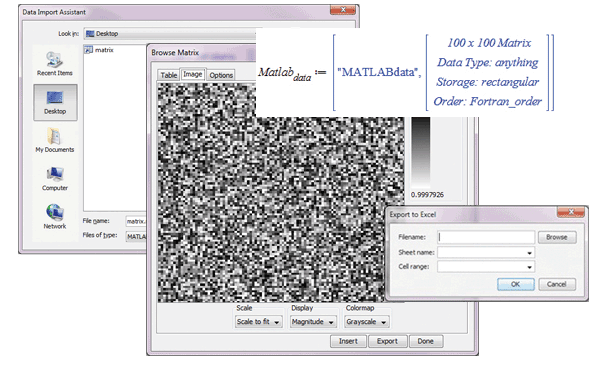Switch to the Options tab
600x374 pixels.
pyautogui.click(x=221, y=75)
